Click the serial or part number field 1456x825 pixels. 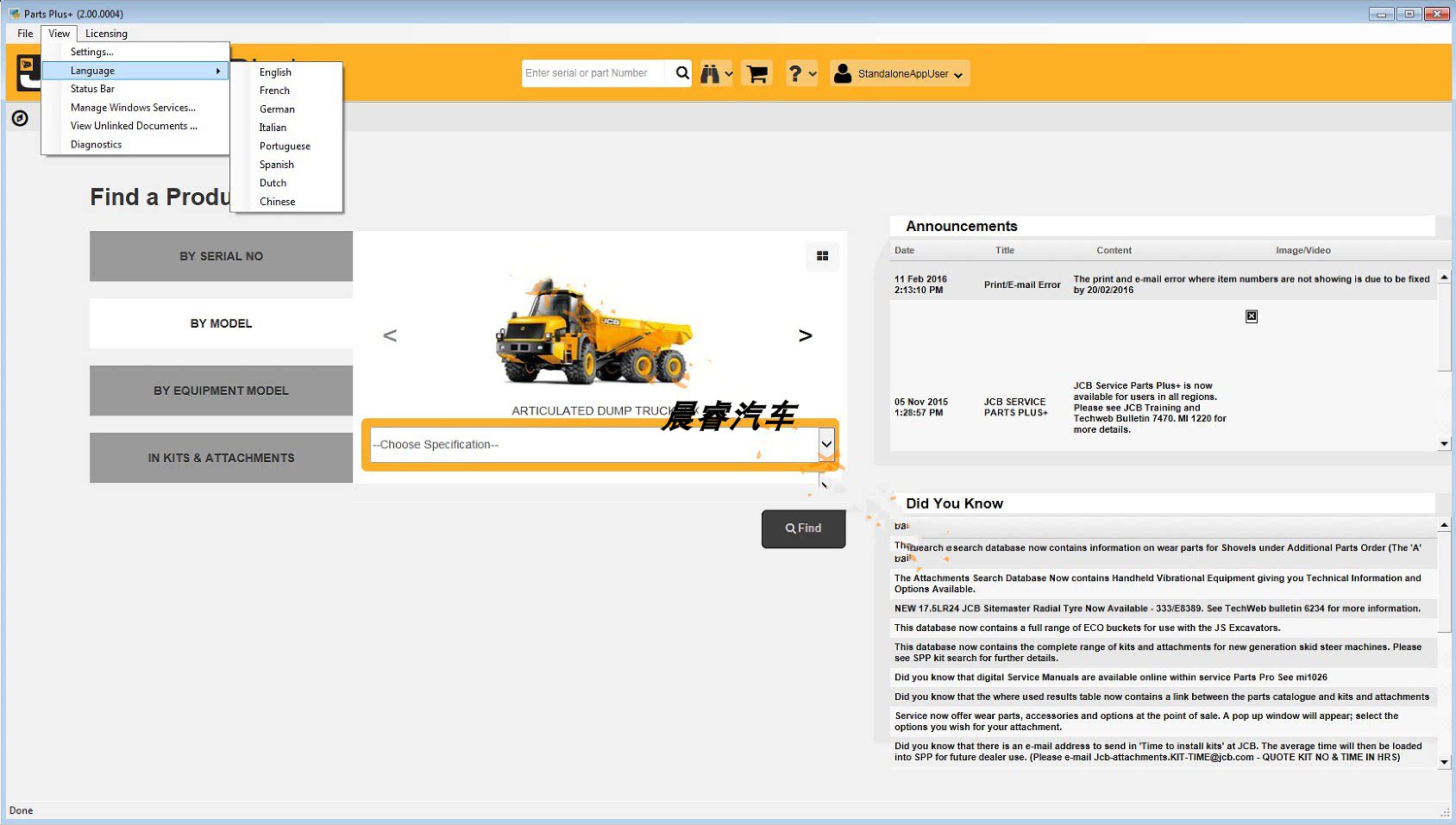click(594, 73)
